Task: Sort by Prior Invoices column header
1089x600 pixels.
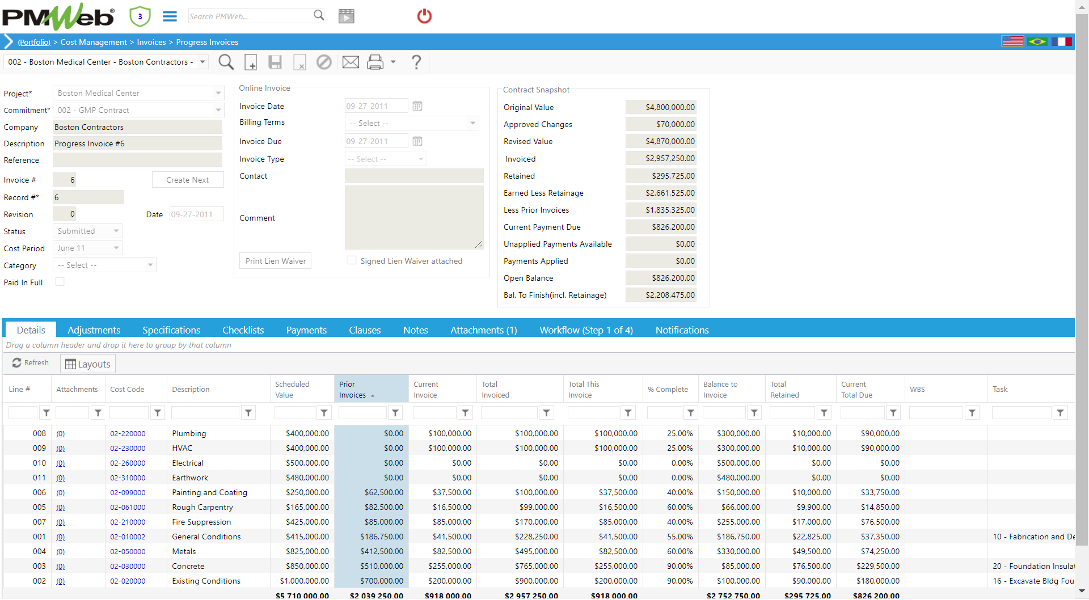Action: (x=352, y=390)
